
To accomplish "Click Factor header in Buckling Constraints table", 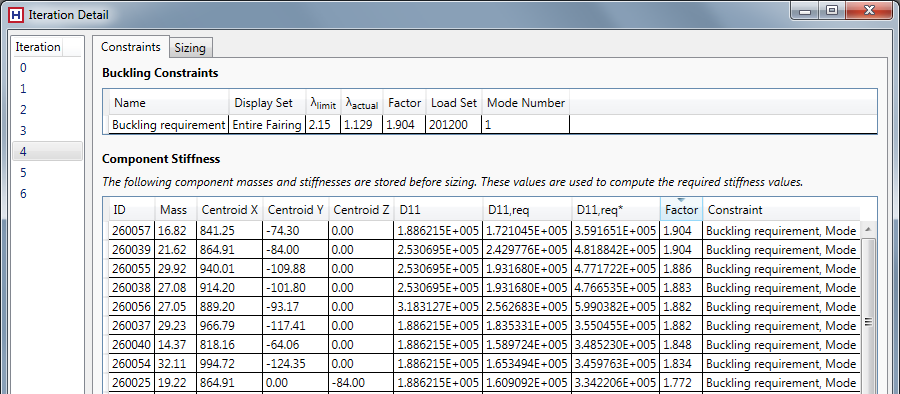I will (x=404, y=103).
